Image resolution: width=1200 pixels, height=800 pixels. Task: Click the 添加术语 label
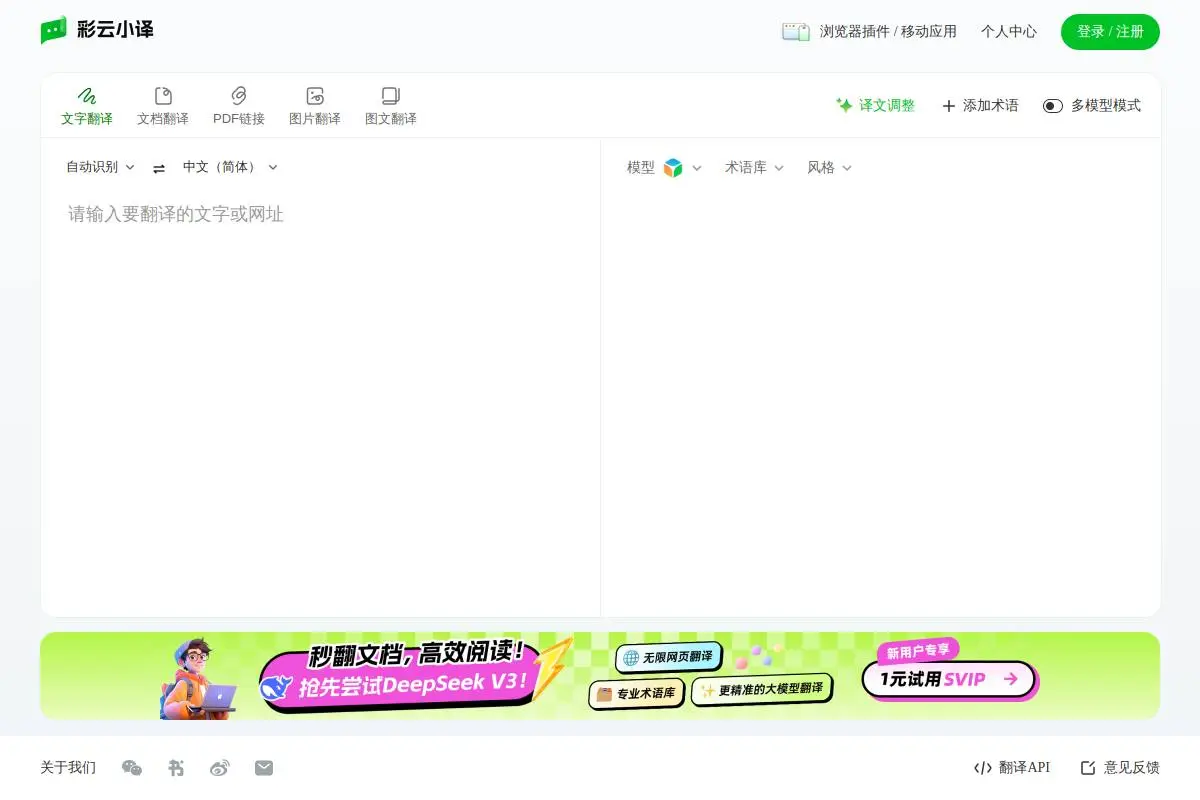coord(991,105)
